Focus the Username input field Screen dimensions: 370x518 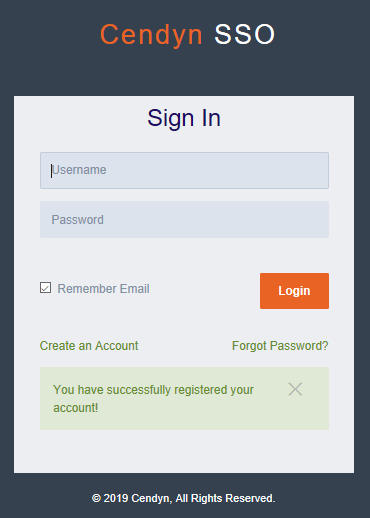tap(184, 171)
